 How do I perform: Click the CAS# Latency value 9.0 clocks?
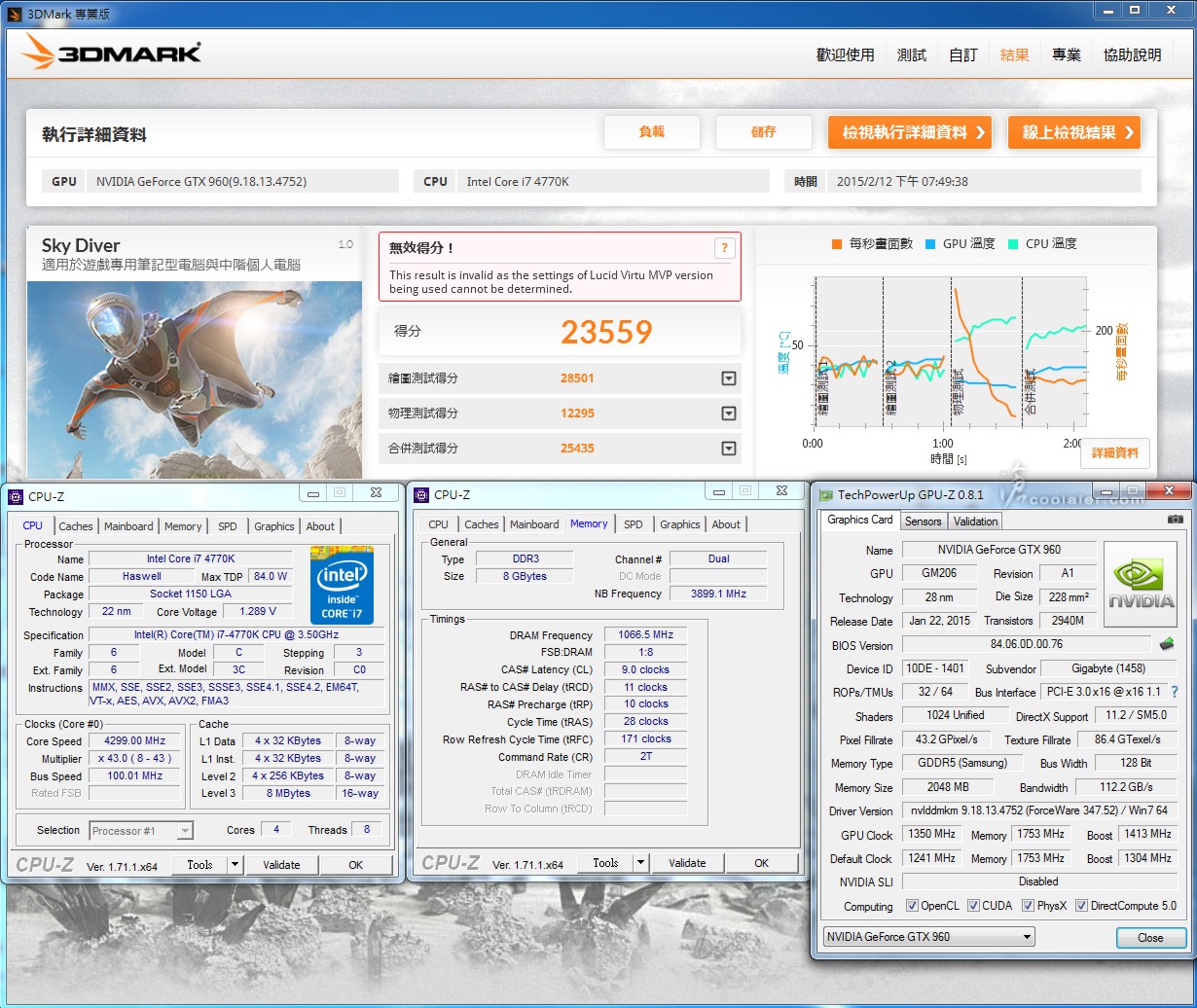[x=645, y=669]
